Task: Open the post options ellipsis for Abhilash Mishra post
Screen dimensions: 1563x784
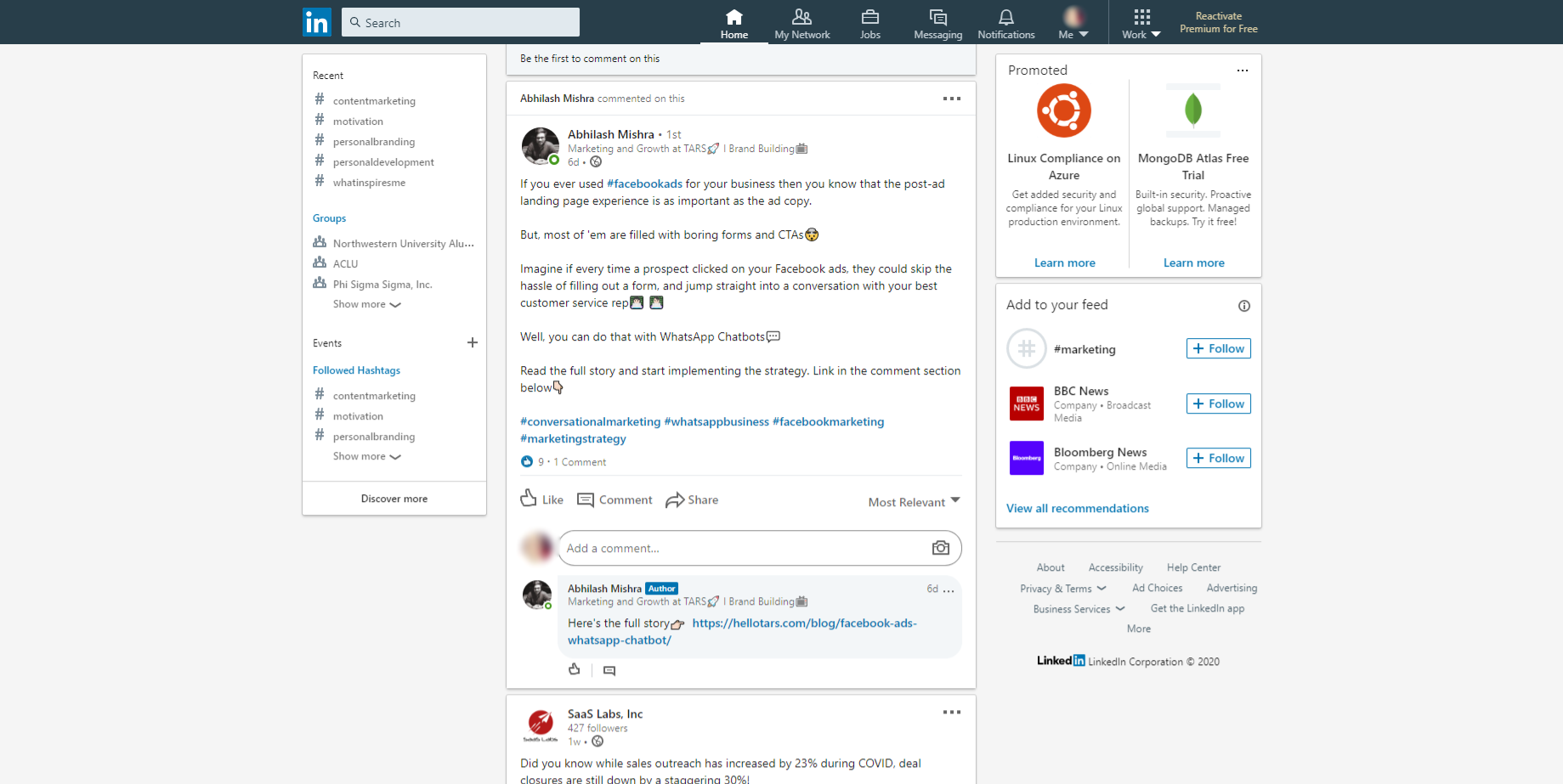Action: coord(952,99)
